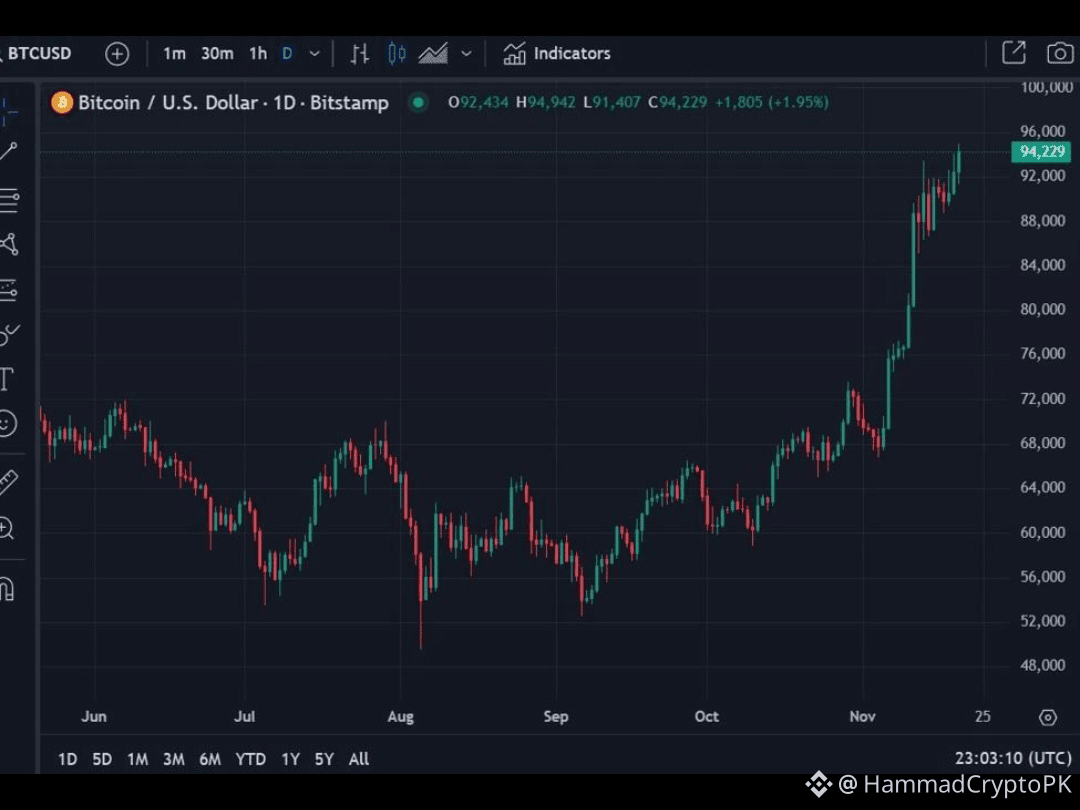Switch to the 1m interval

[174, 54]
